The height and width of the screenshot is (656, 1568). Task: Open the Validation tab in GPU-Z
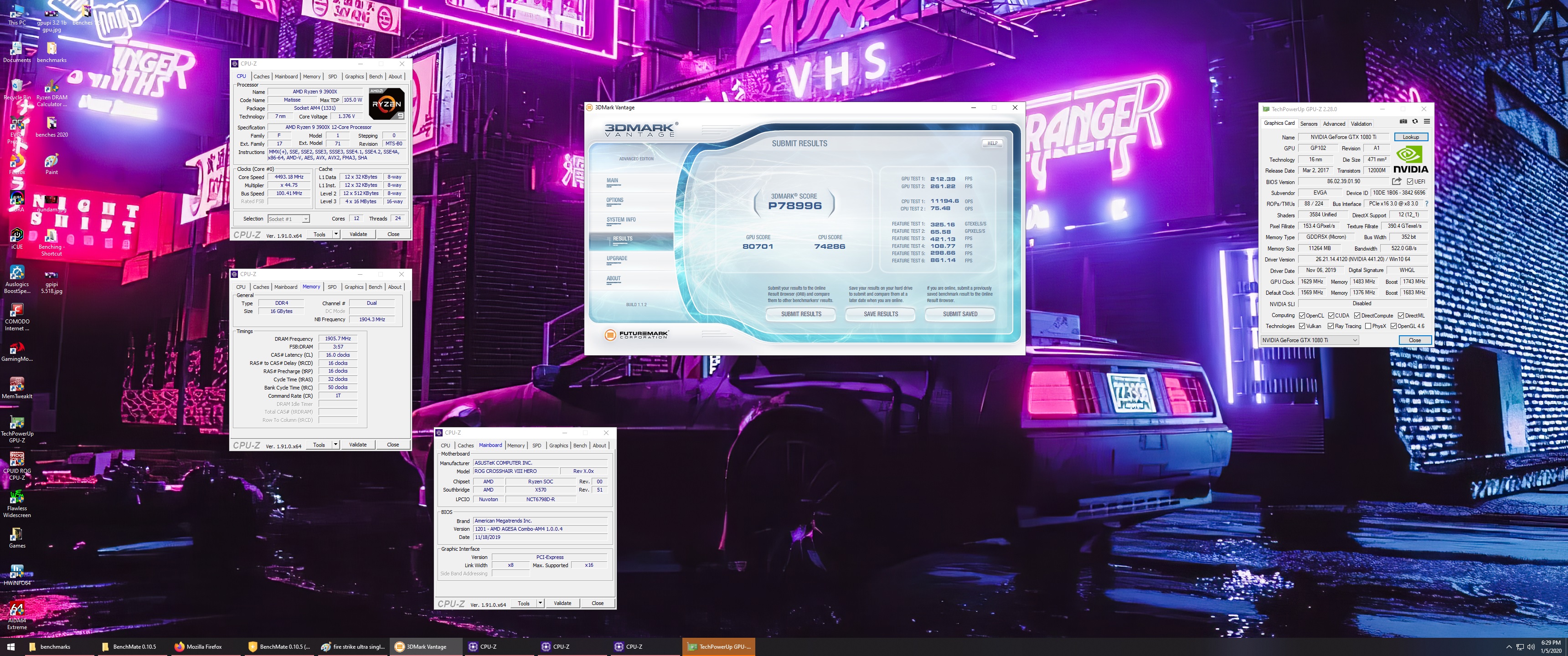click(x=1361, y=123)
